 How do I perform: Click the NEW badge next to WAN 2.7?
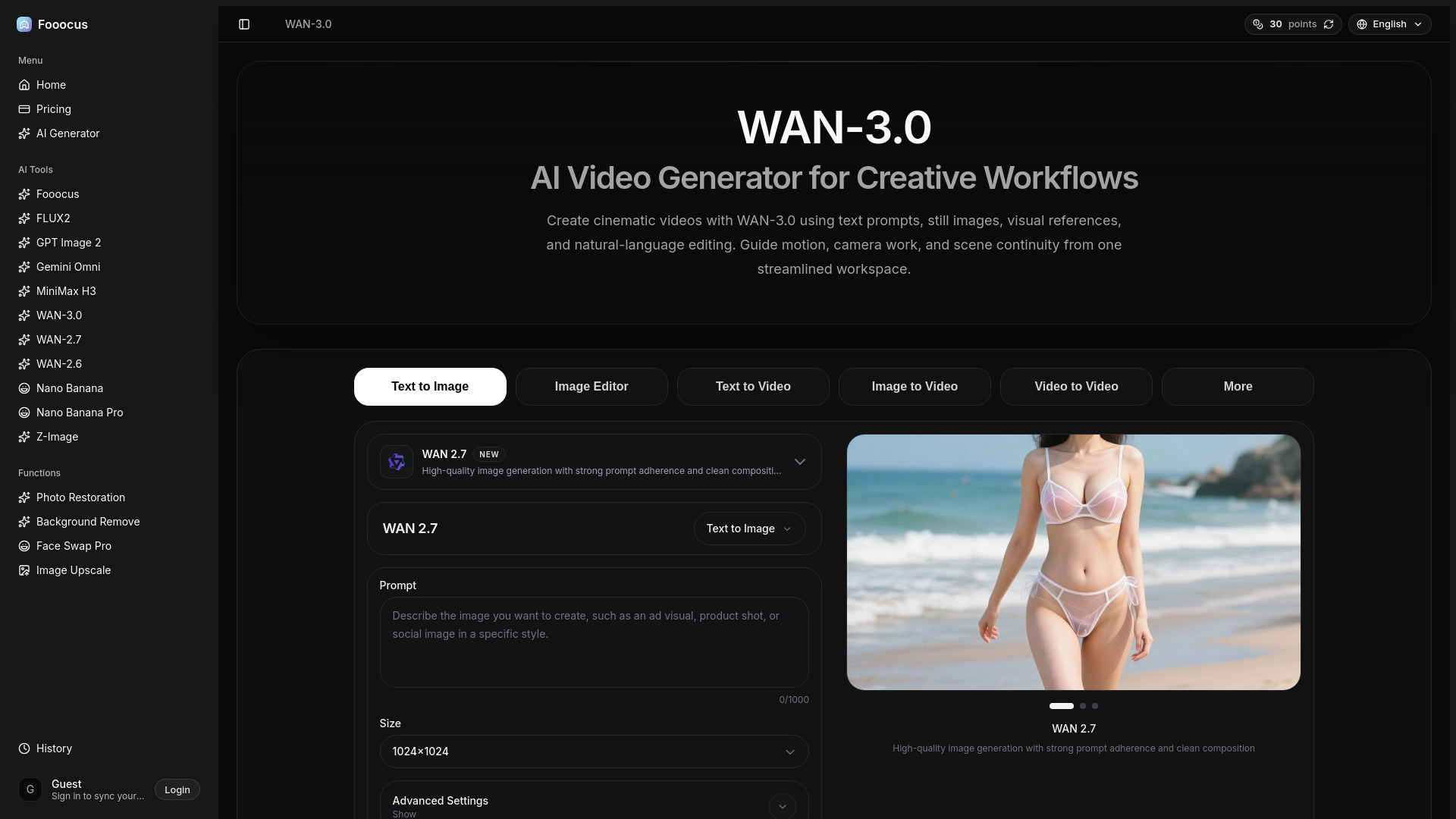(489, 454)
